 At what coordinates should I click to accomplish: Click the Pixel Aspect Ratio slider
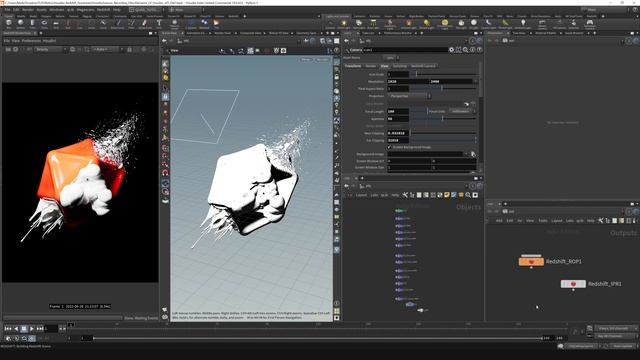tap(443, 89)
